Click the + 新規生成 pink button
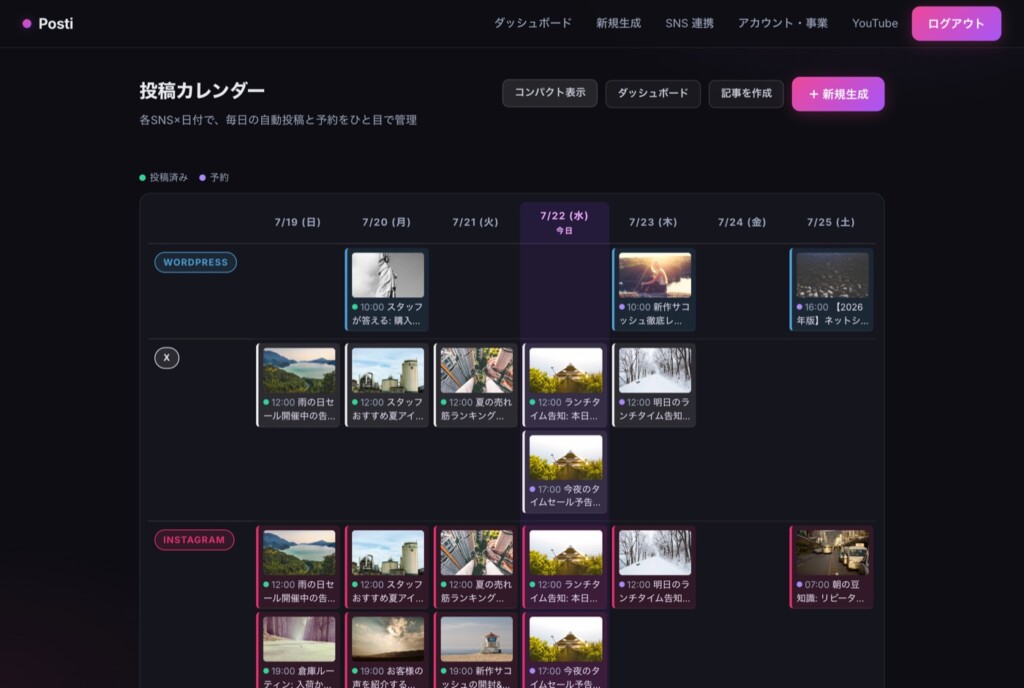This screenshot has width=1024, height=688. point(838,94)
